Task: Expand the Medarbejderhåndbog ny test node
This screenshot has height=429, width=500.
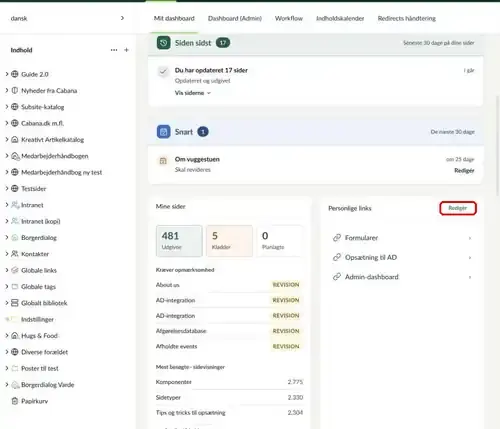Action: tap(7, 172)
